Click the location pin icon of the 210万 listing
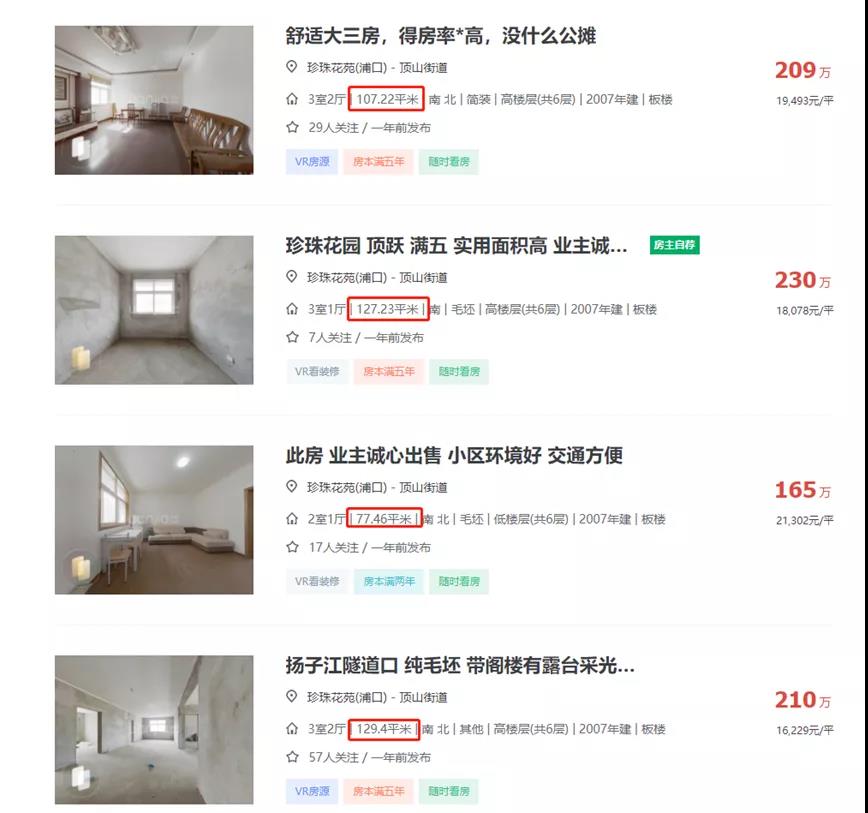 click(292, 696)
